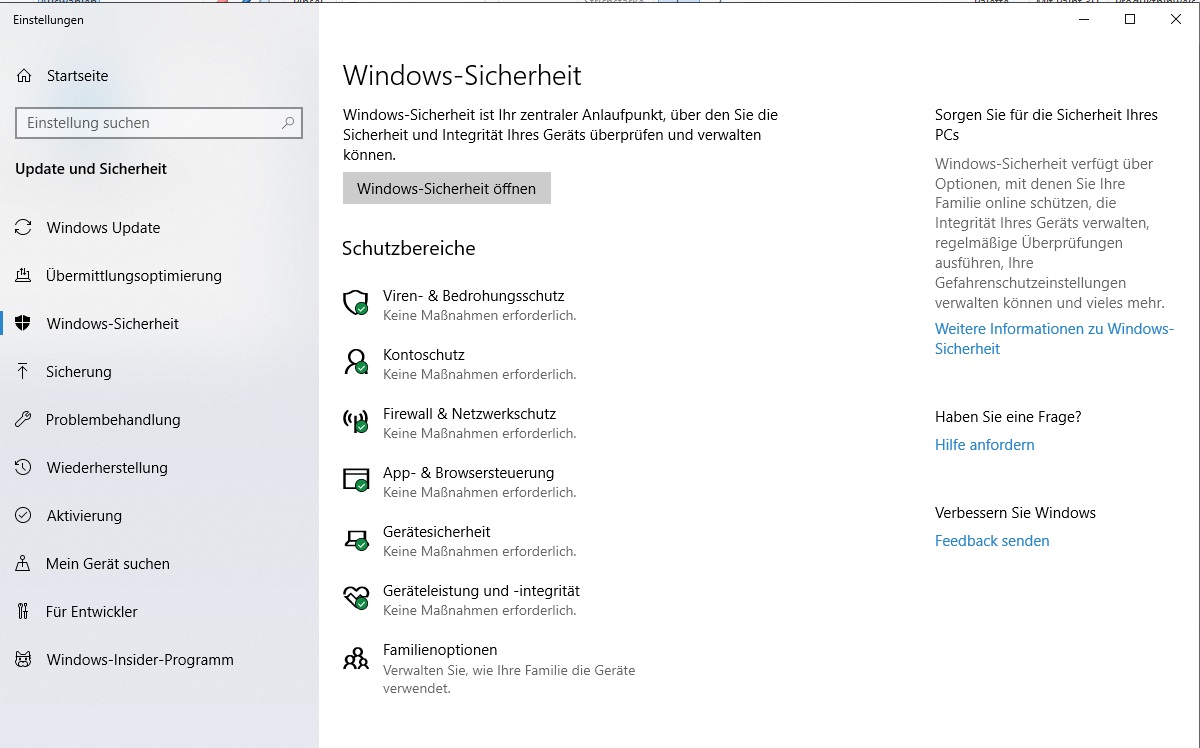This screenshot has height=748, width=1200.
Task: Click the App- & Browsersteuerung window icon
Action: click(x=356, y=480)
